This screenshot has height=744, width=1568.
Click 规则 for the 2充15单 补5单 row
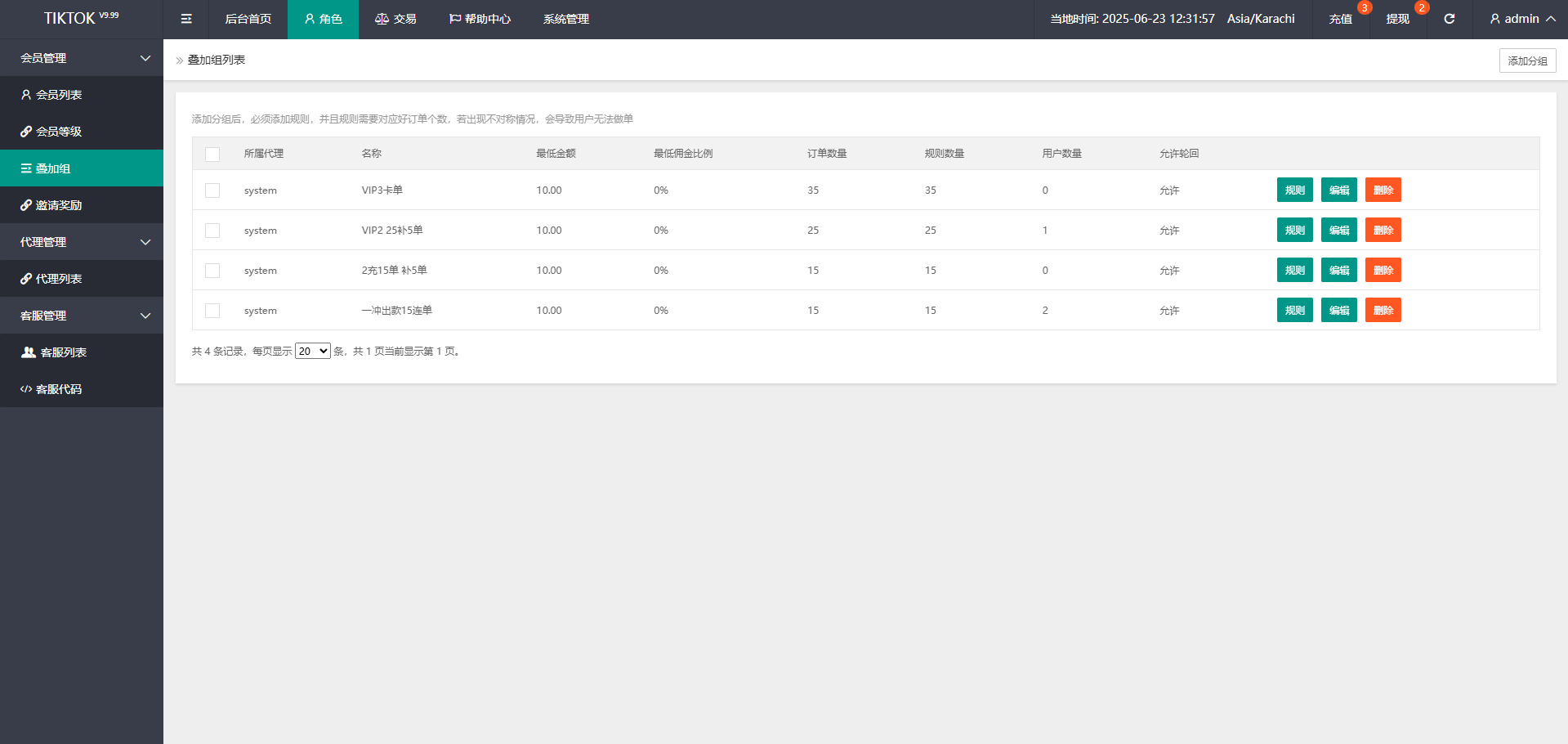(1294, 271)
